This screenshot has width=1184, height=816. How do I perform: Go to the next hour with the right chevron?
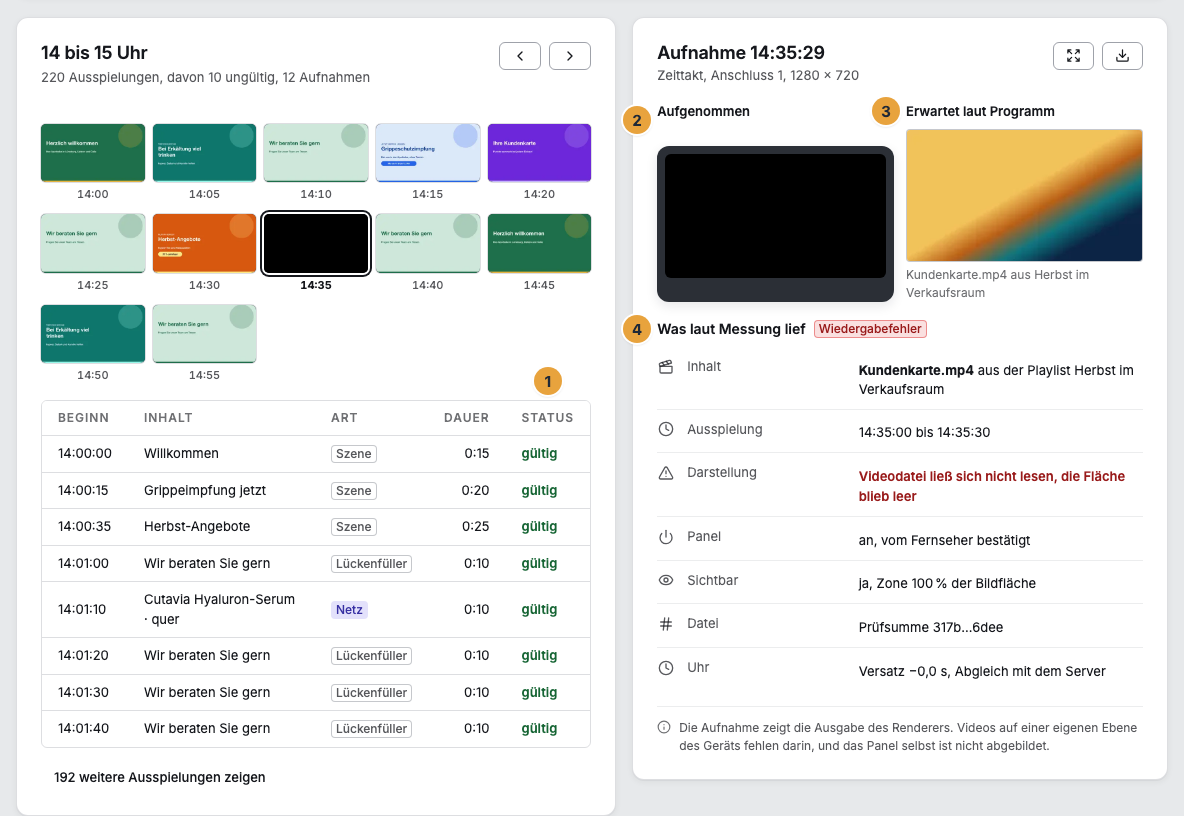point(569,56)
